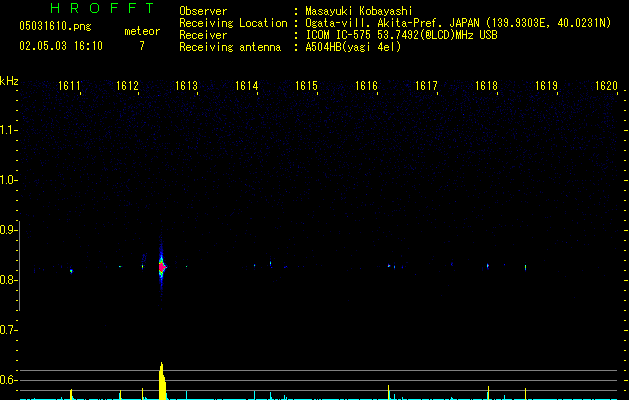Click the Ogata-vill. Akita-Pref. JAPAN receiving location text

(458, 23)
